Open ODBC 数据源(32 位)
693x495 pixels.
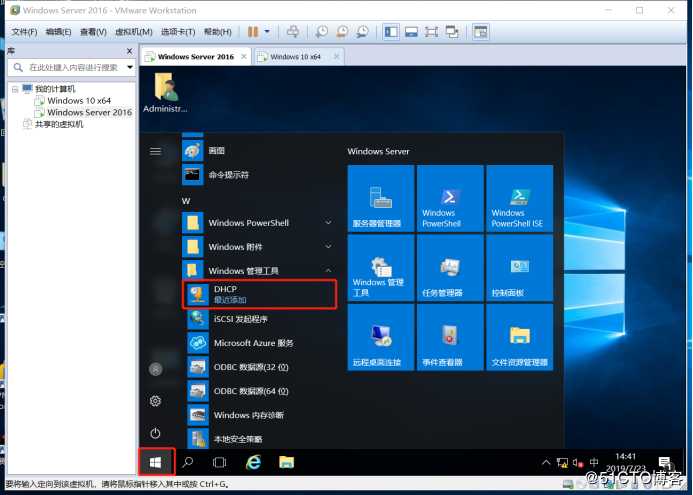point(261,367)
